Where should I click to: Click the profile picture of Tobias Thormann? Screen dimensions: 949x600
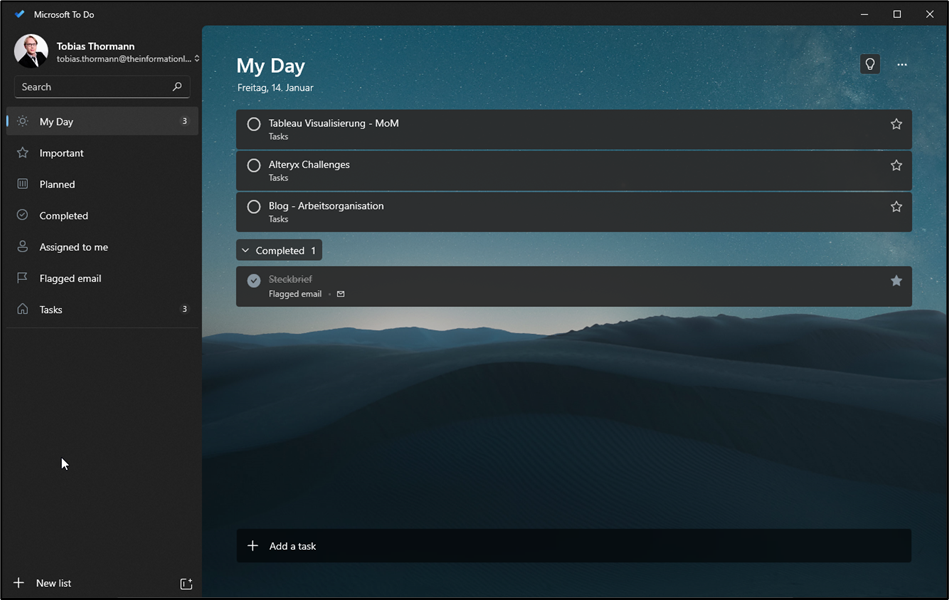coord(31,51)
